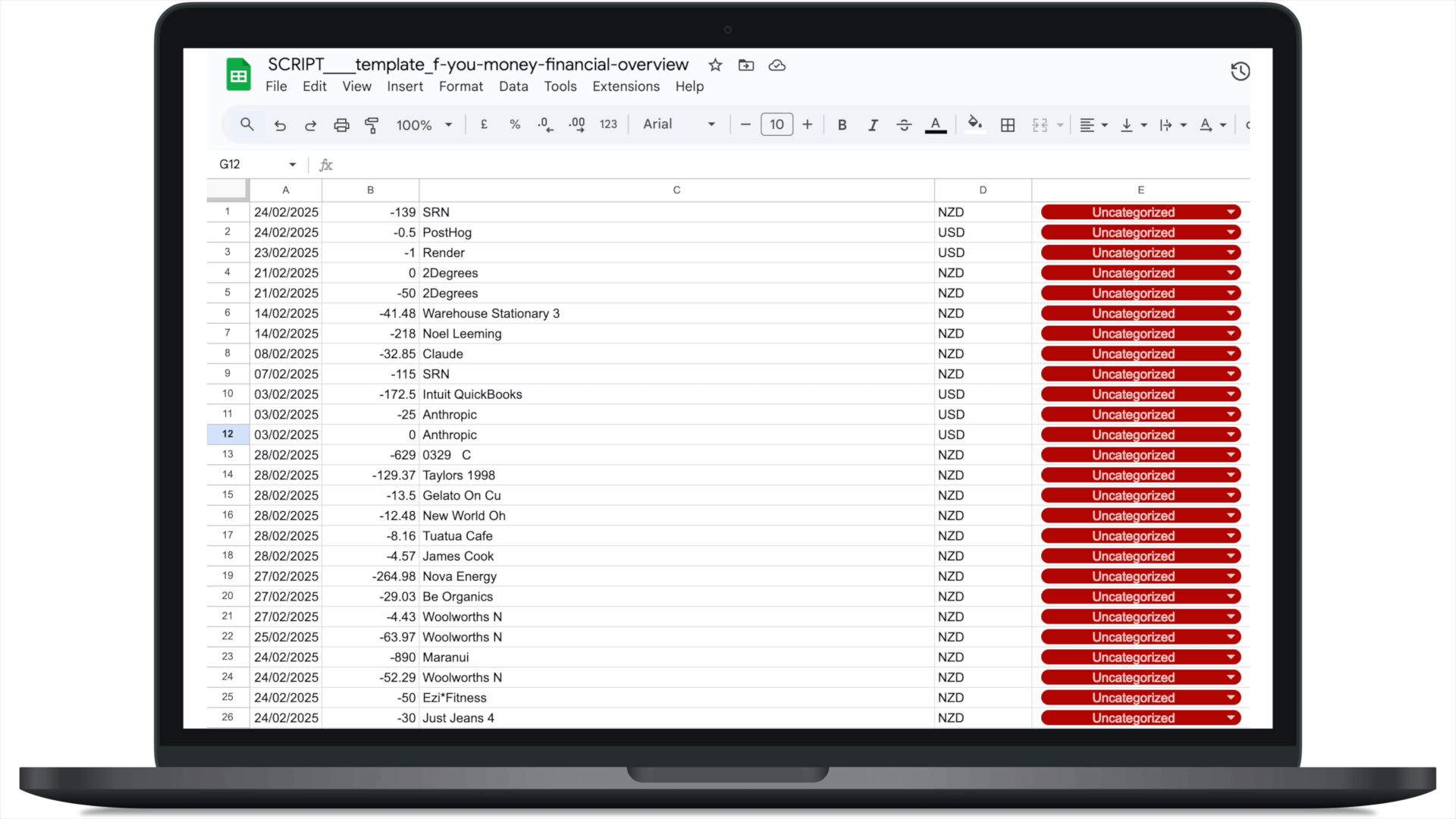This screenshot has height=819, width=1456.
Task: Format selection as percent
Action: [515, 124]
